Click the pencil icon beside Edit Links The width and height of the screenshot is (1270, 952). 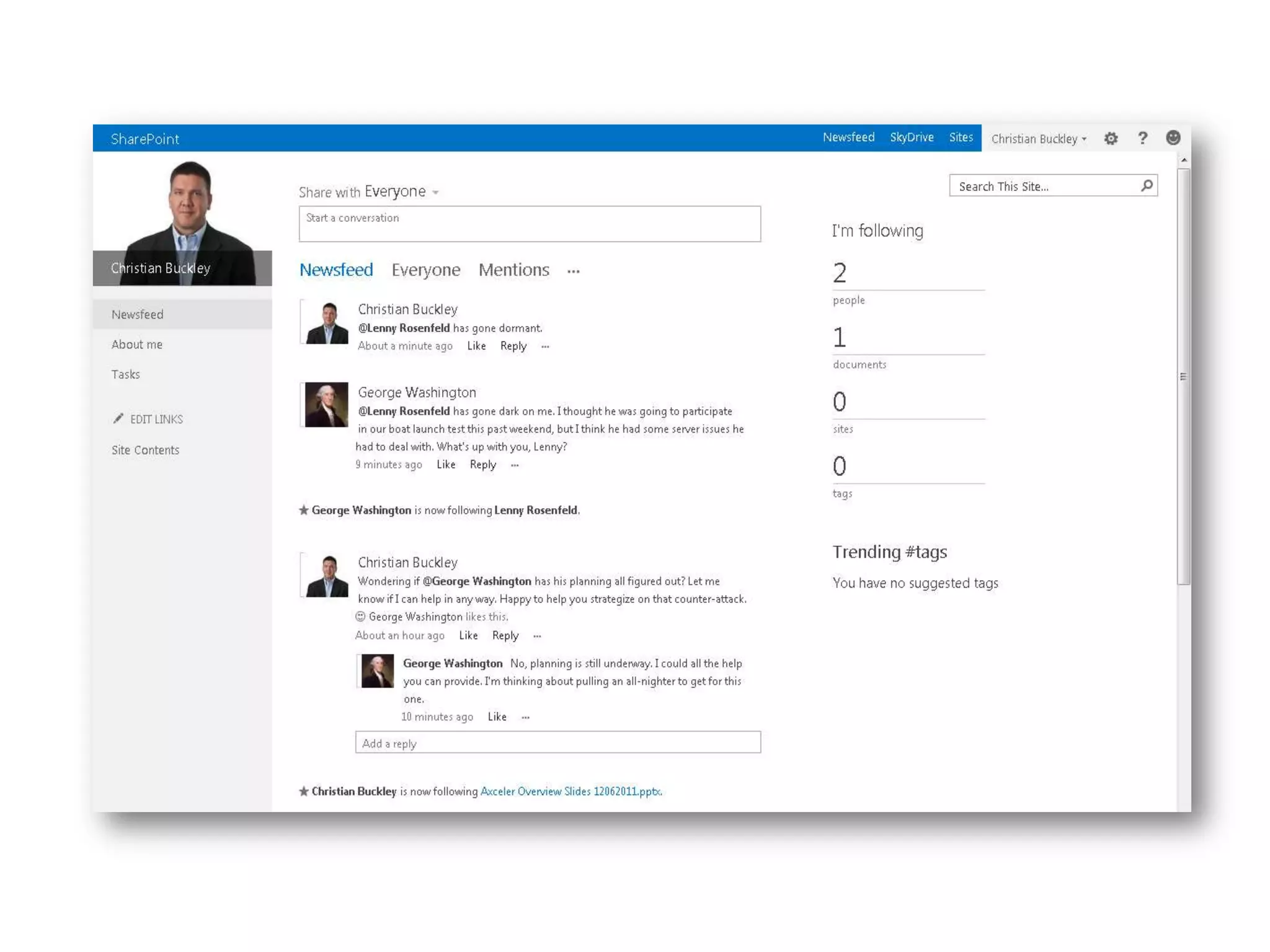point(118,418)
